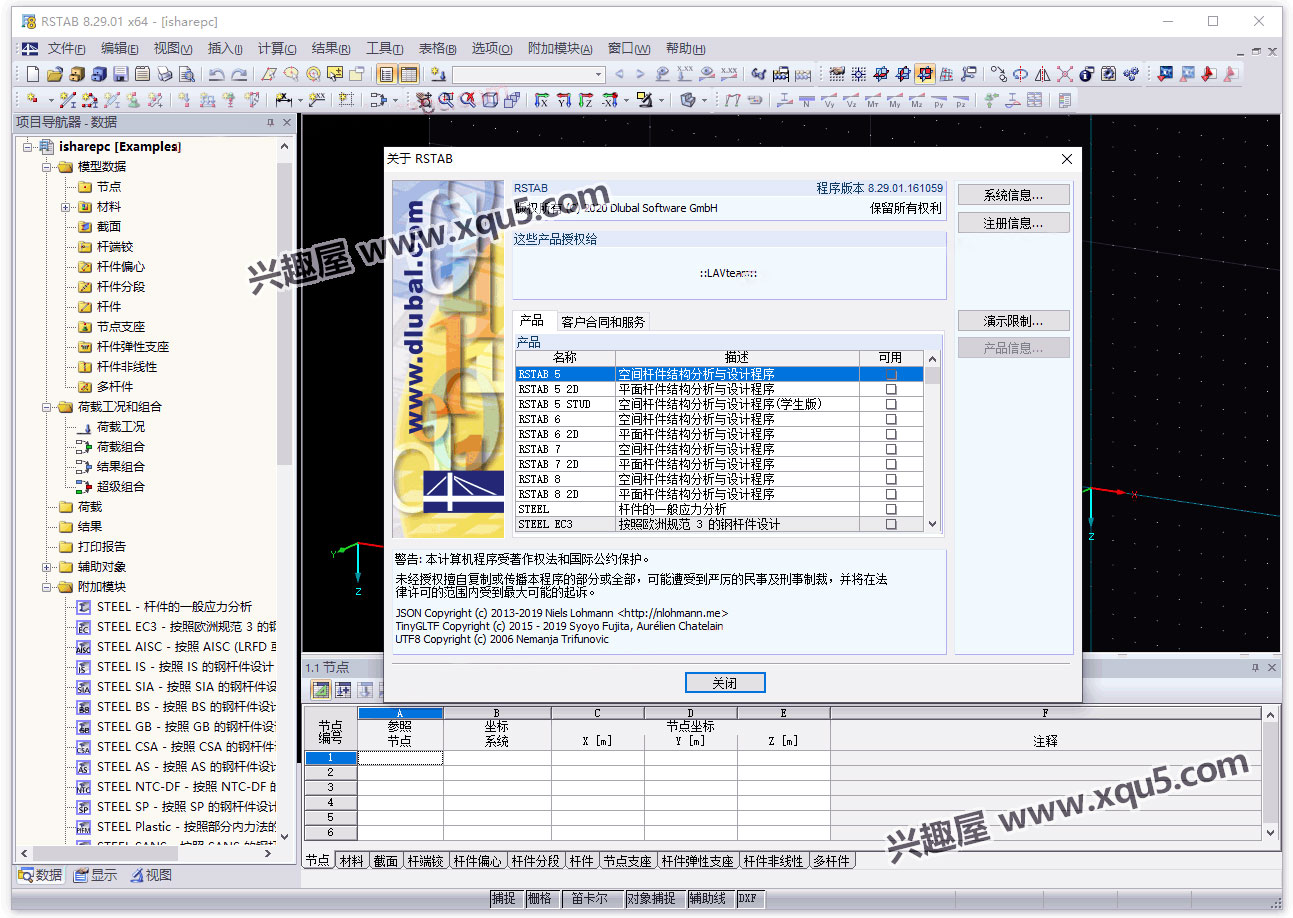This screenshot has width=1293, height=918.
Task: Open the 计算(C) menu
Action: 277,48
